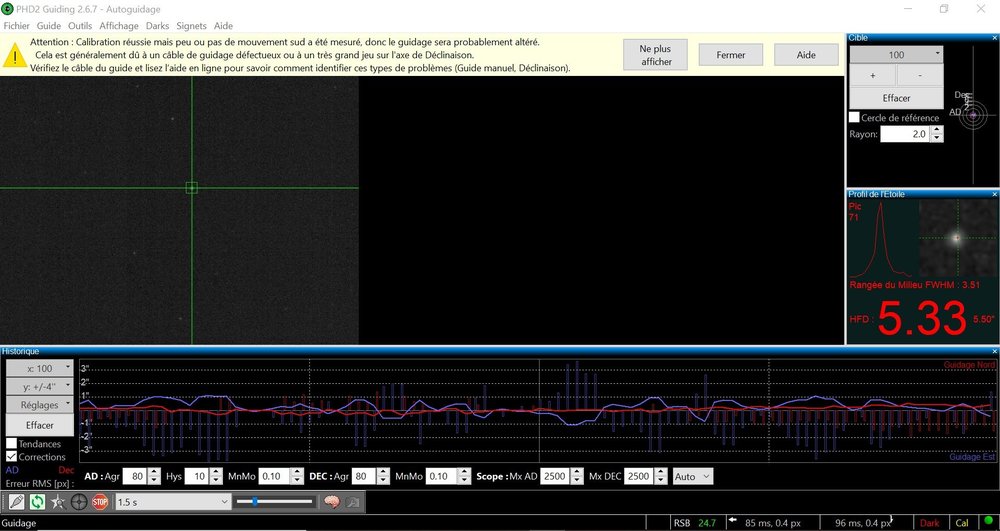1000x531 pixels.
Task: Click the green status indicator light
Action: pos(989,522)
